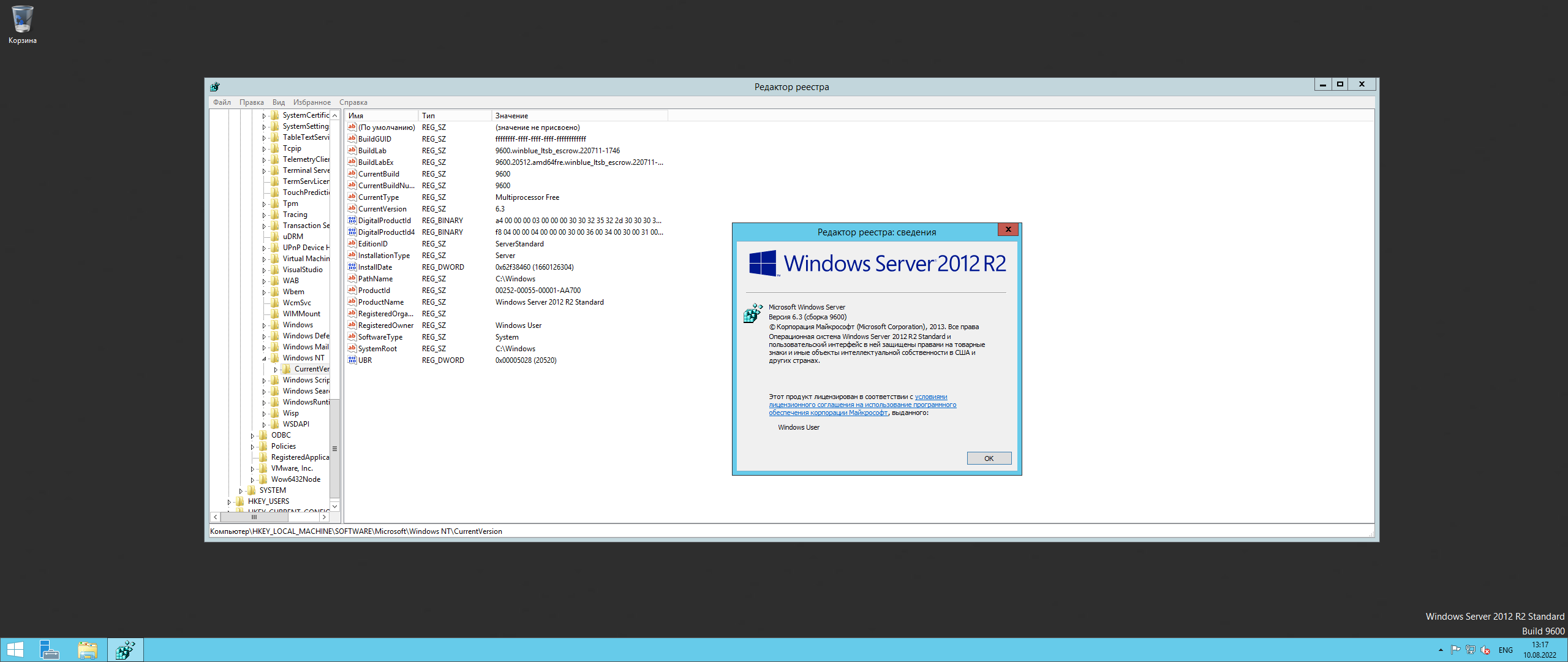Expand the VMware, Inc. key
Image resolution: width=1568 pixels, height=662 pixels.
point(252,469)
